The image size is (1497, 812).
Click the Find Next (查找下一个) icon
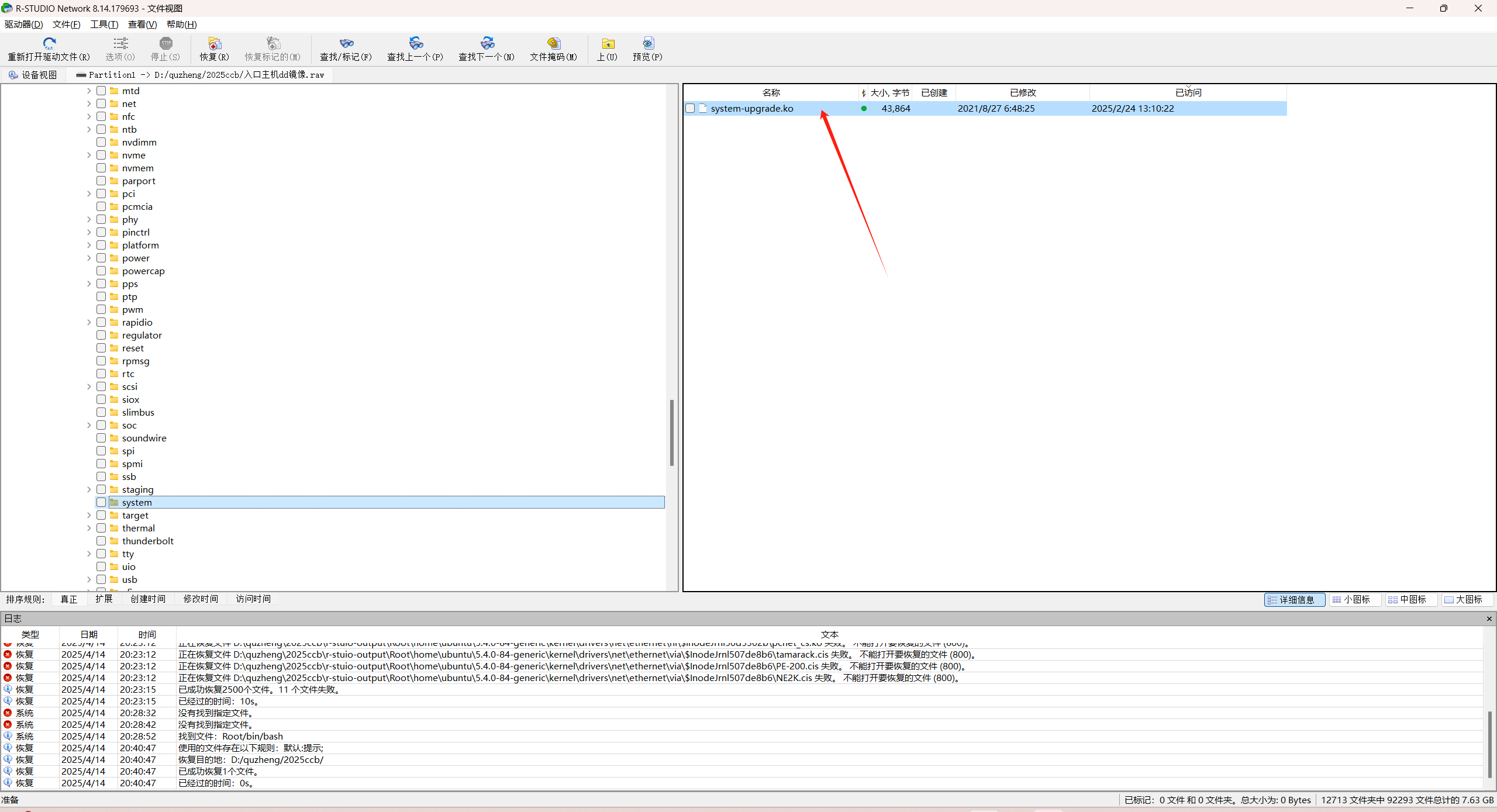pos(487,43)
